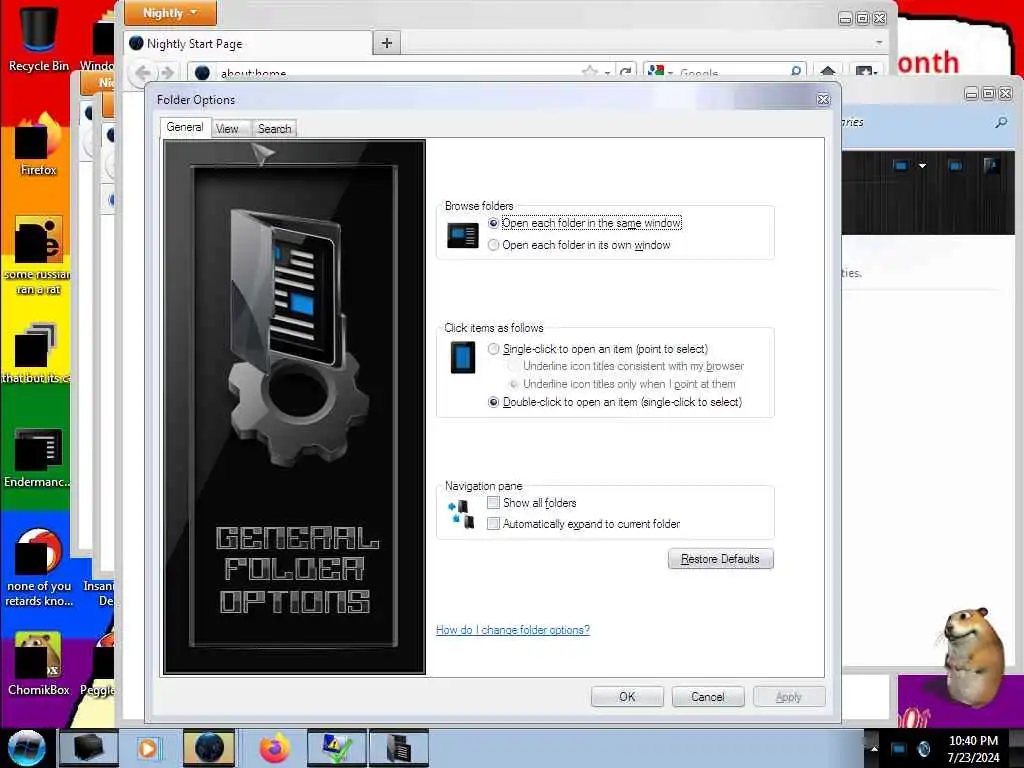Open the taskbar clock showing 10:40 PM
Viewport: 1024px width, 768px height.
pyautogui.click(x=973, y=748)
